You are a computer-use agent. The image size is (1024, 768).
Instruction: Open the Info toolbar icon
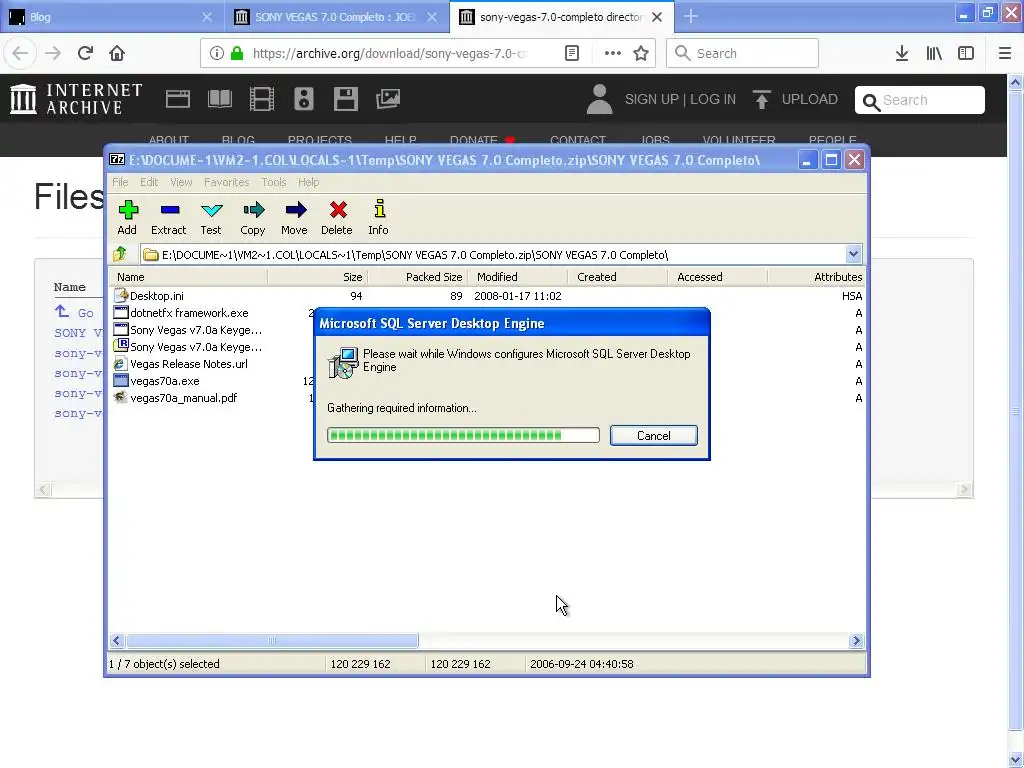(379, 217)
